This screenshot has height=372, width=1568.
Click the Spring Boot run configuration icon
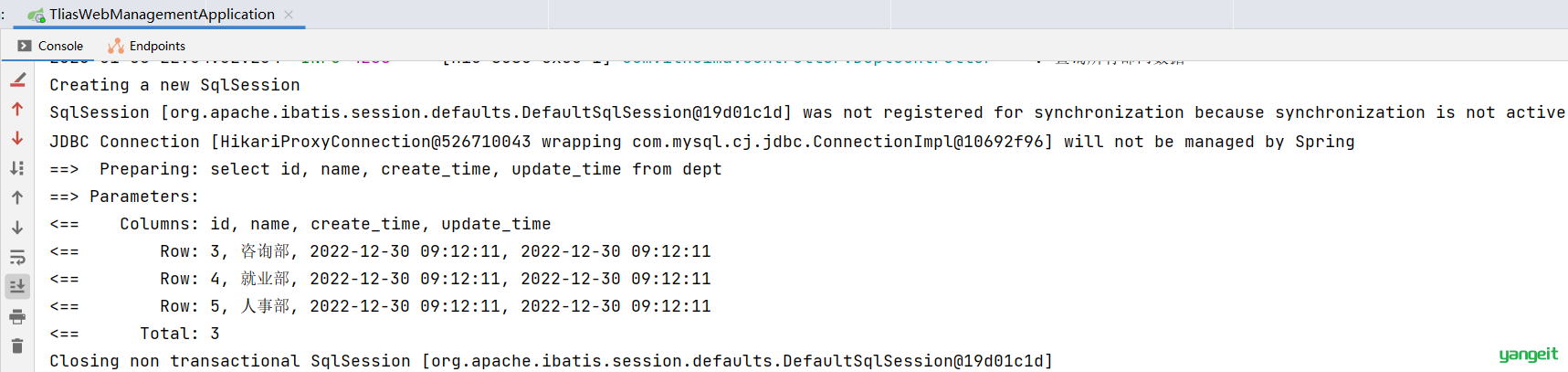pyautogui.click(x=37, y=15)
